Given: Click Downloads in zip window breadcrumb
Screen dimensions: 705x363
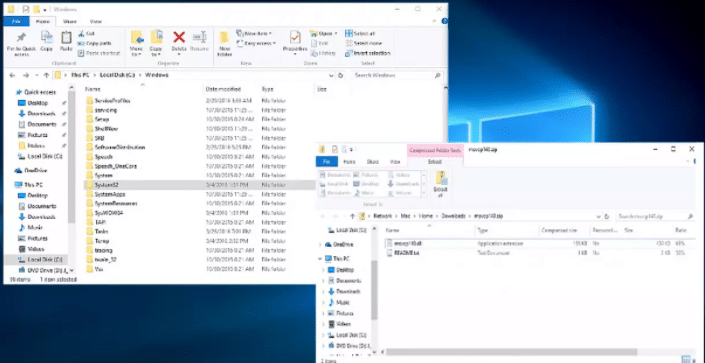Looking at the screenshot, I should (x=453, y=216).
